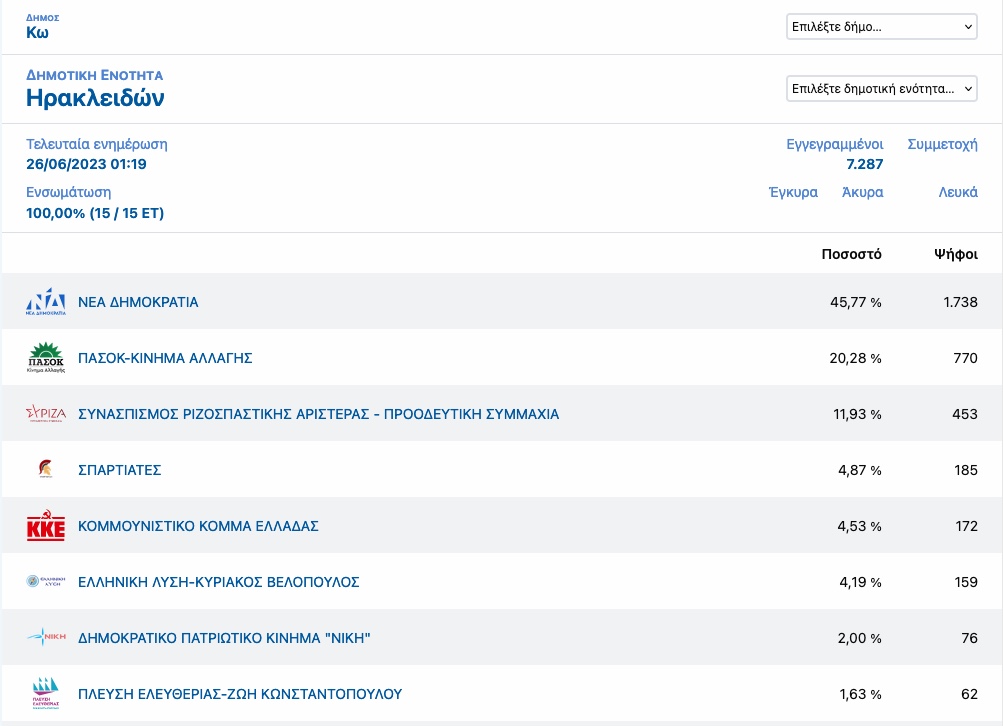
Task: Select the 76 votes value
Action: 970,638
